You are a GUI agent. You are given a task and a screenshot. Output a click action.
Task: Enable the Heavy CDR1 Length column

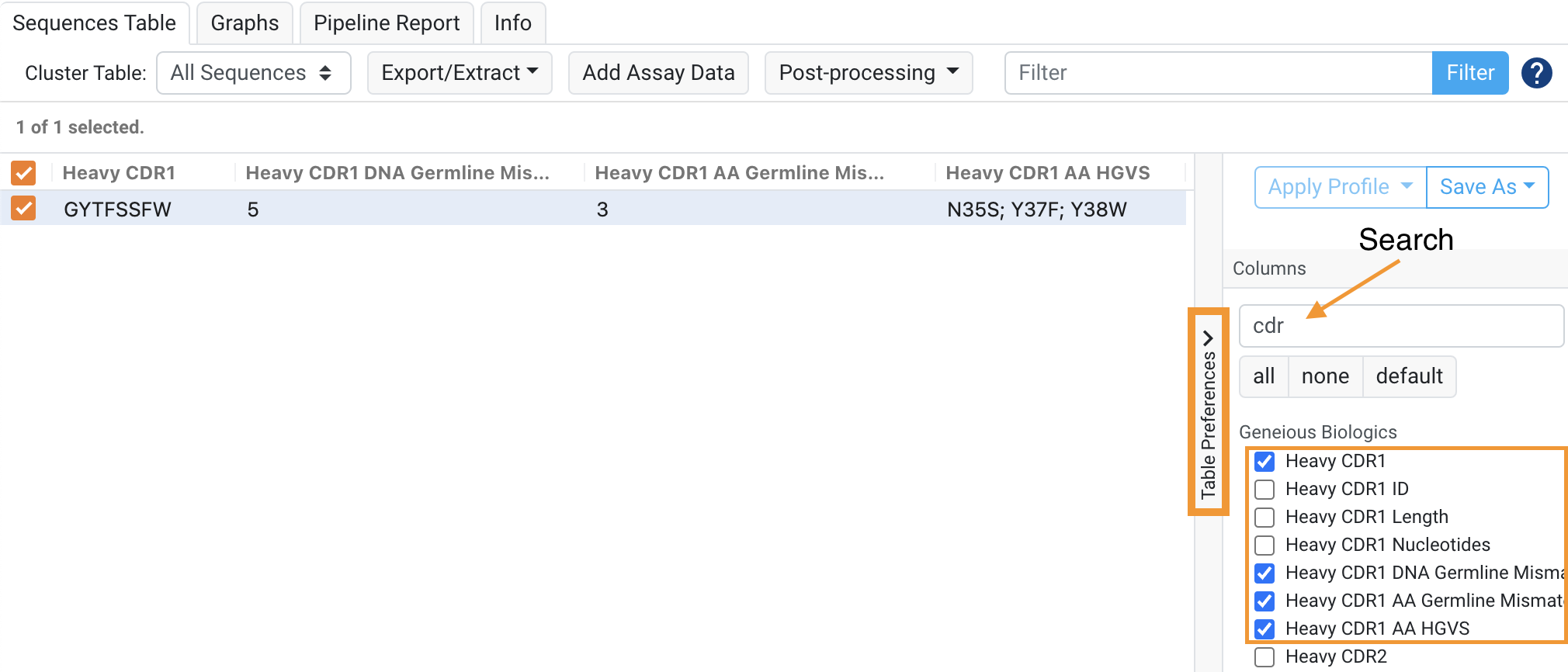click(x=1264, y=518)
